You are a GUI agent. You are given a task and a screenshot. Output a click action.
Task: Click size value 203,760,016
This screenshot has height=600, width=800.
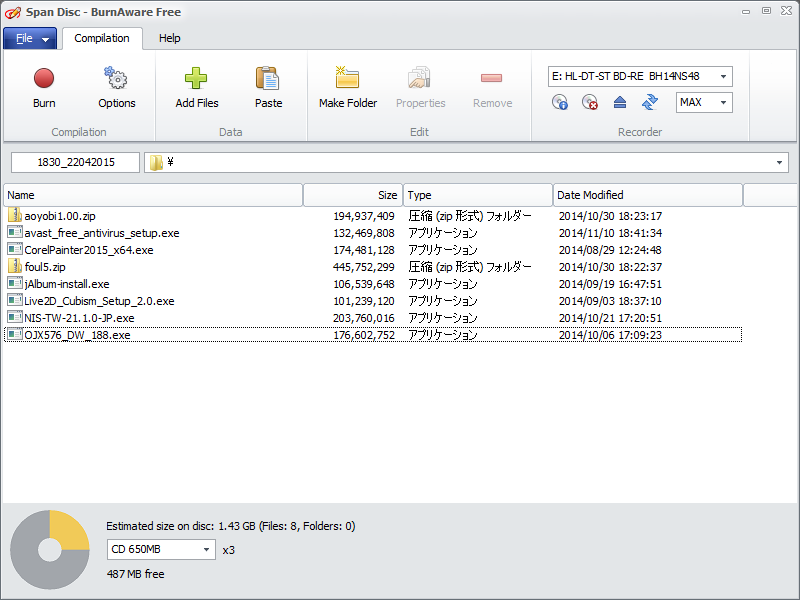click(x=364, y=318)
